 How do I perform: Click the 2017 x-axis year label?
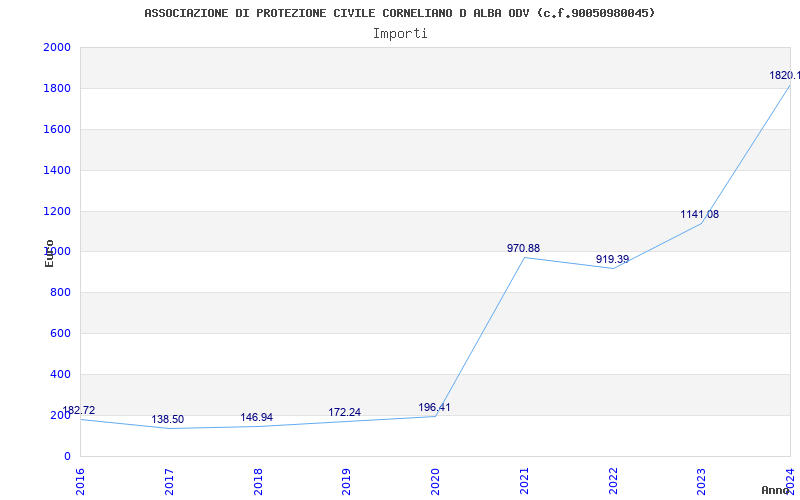[169, 481]
